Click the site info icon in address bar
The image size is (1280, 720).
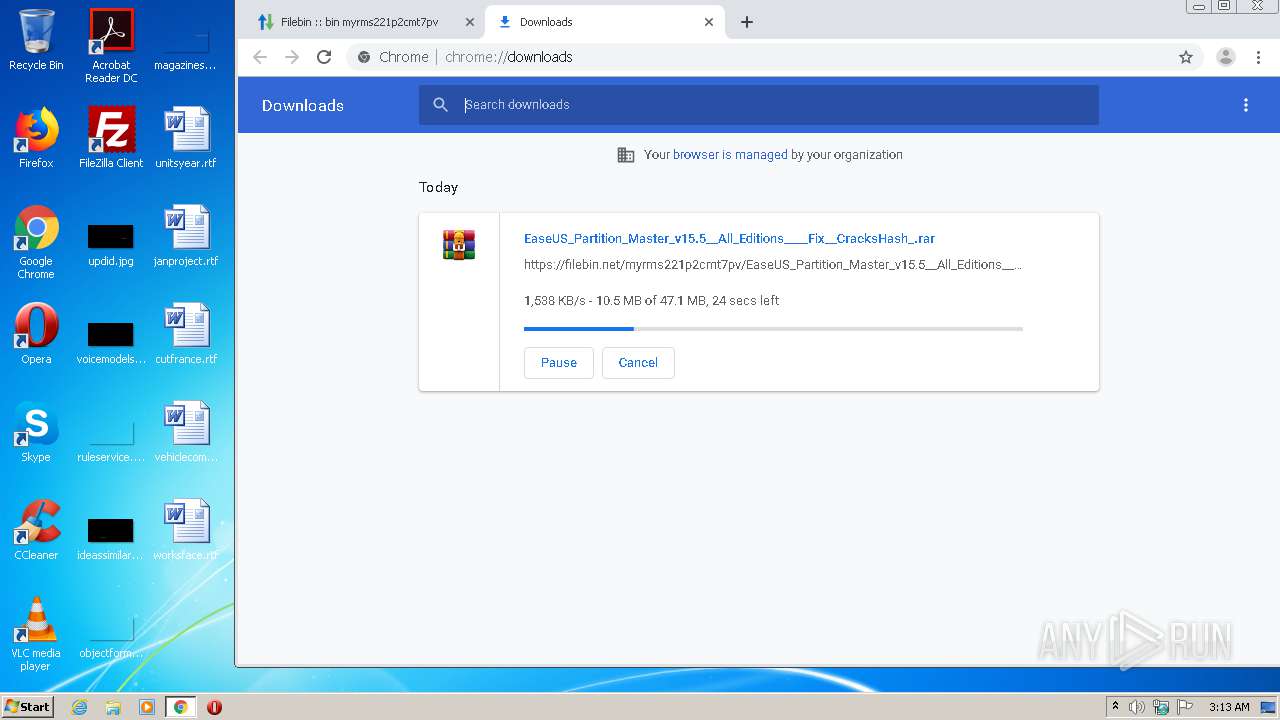364,57
